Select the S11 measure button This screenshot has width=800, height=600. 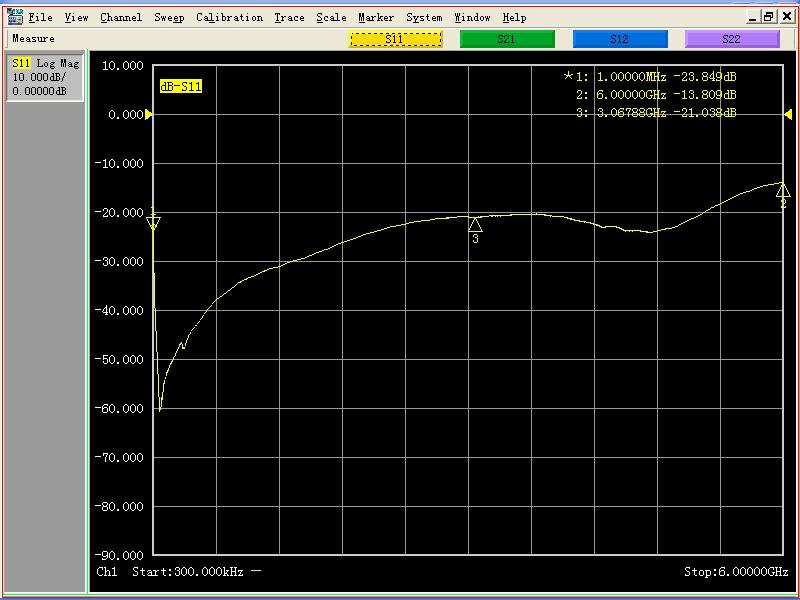[395, 39]
